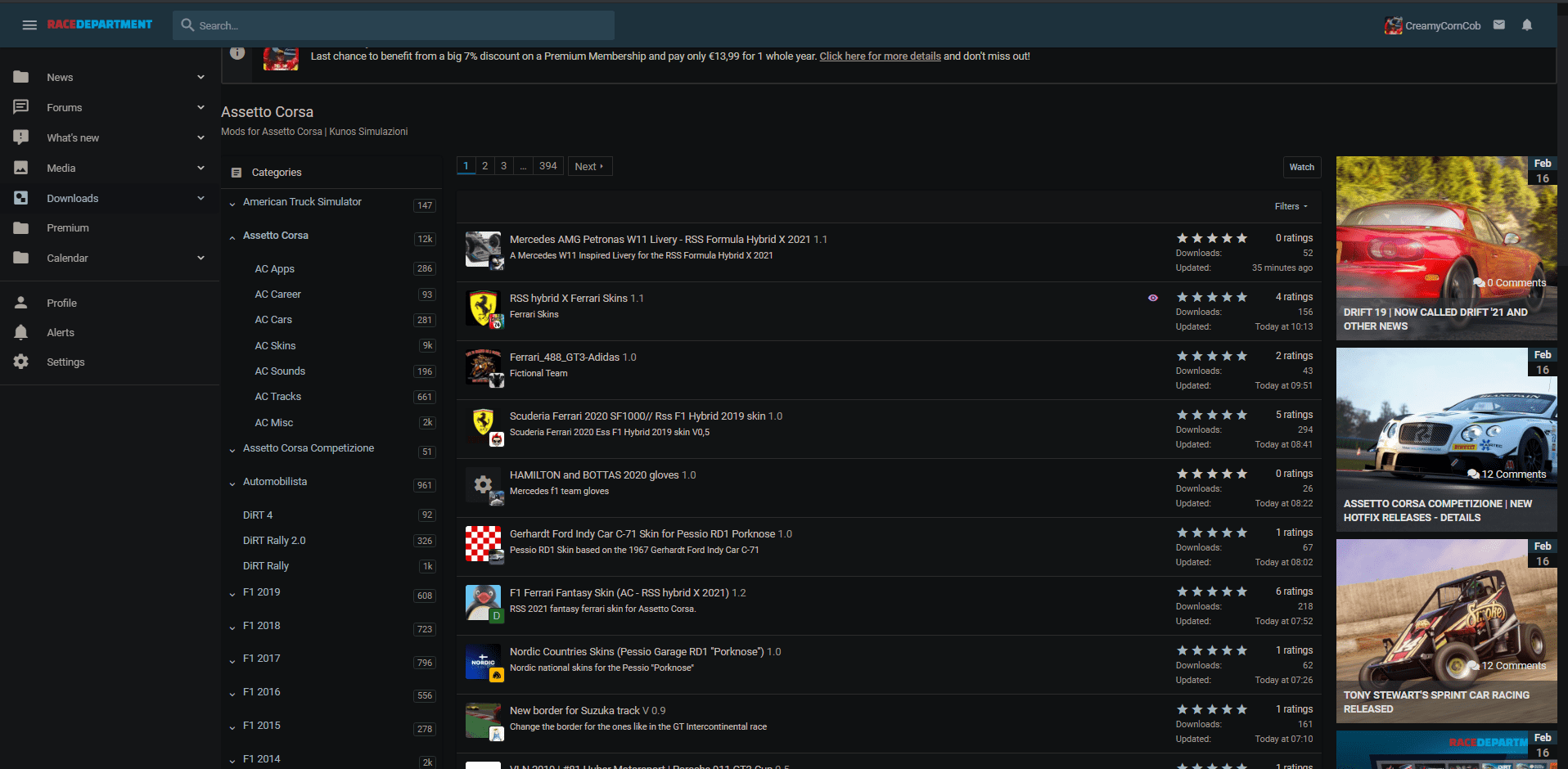The height and width of the screenshot is (769, 1568).
Task: Expand the What's new chevron
Action: pyautogui.click(x=201, y=137)
